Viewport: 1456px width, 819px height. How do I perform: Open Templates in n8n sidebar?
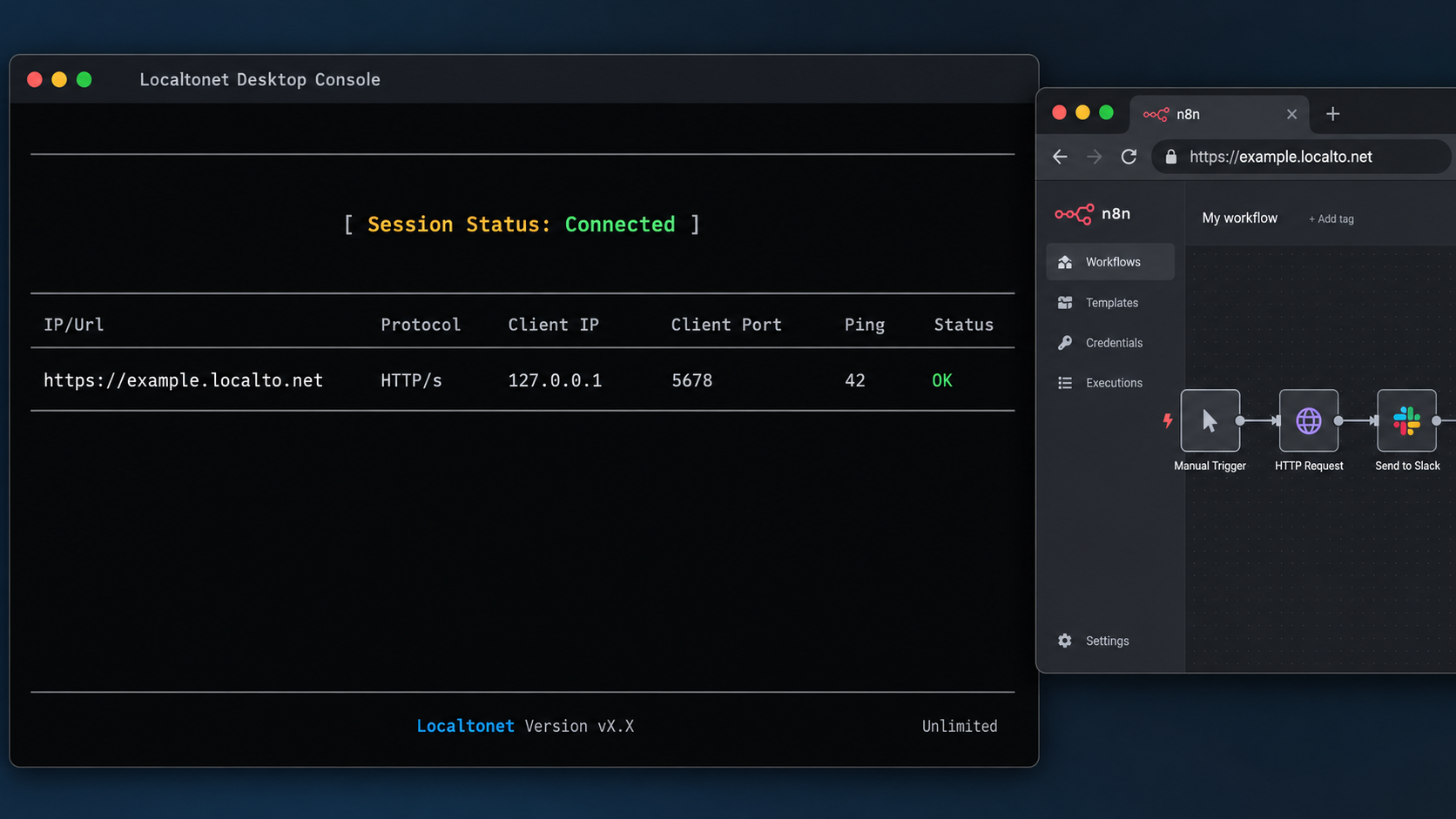pyautogui.click(x=1110, y=303)
